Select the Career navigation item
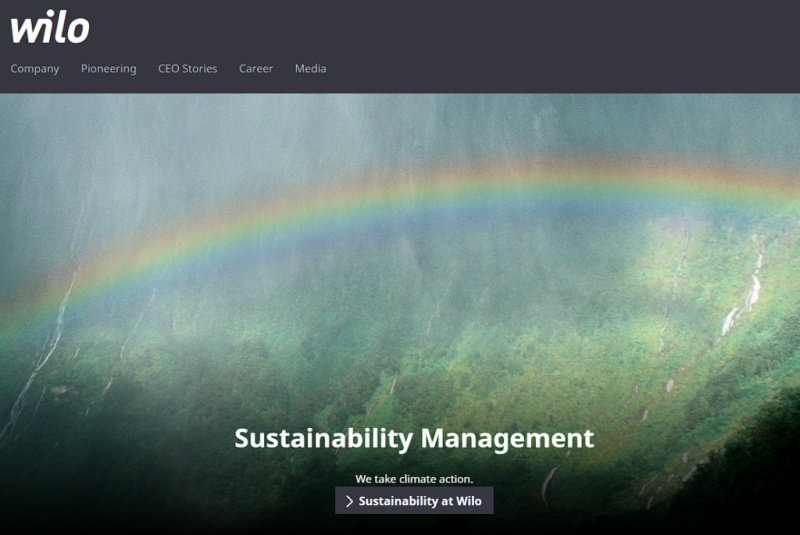The height and width of the screenshot is (535, 800). [x=256, y=69]
